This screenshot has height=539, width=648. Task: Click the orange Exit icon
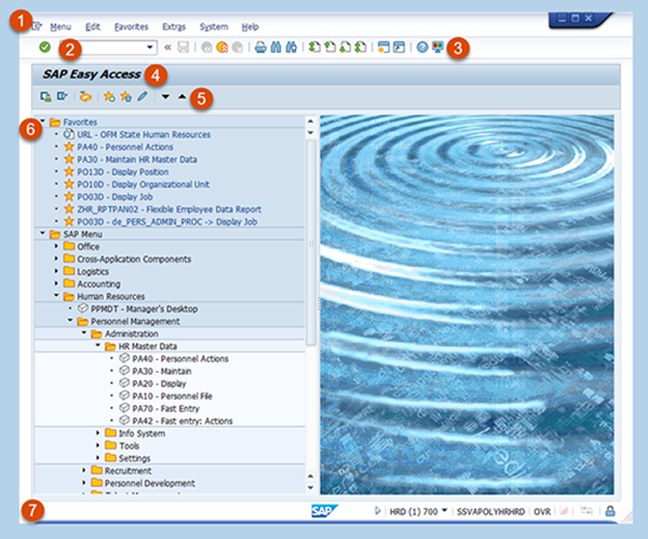(222, 48)
